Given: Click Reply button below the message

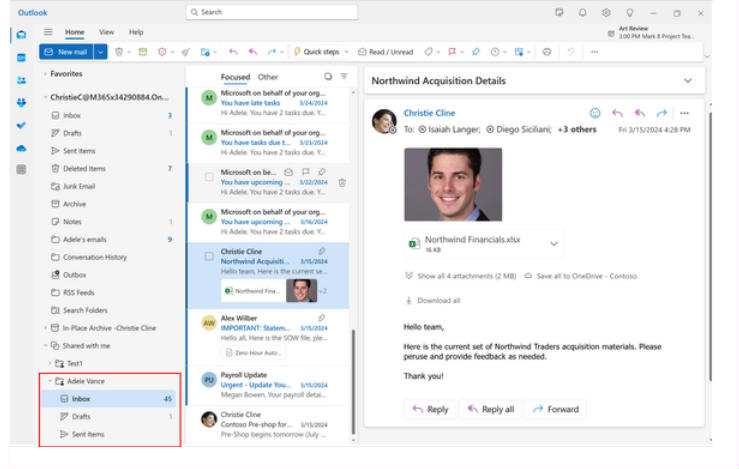Looking at the screenshot, I should [x=430, y=409].
